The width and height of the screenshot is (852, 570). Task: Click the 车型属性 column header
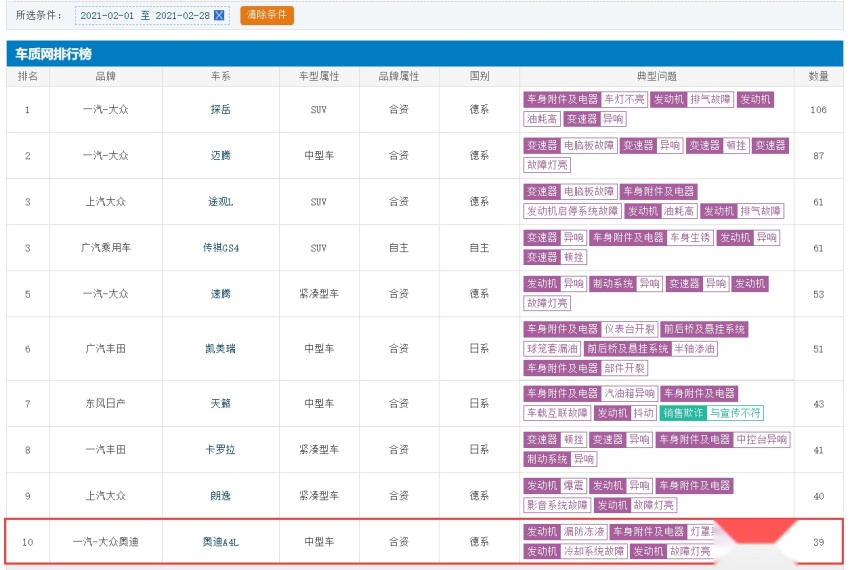tap(319, 77)
